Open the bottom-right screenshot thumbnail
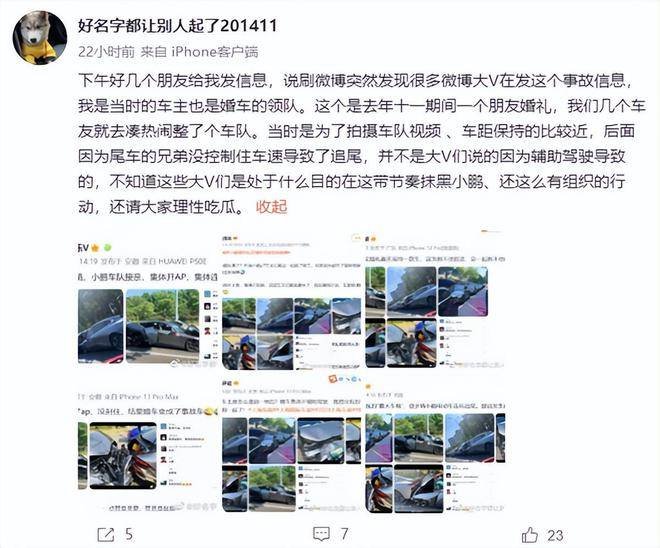 coord(435,444)
